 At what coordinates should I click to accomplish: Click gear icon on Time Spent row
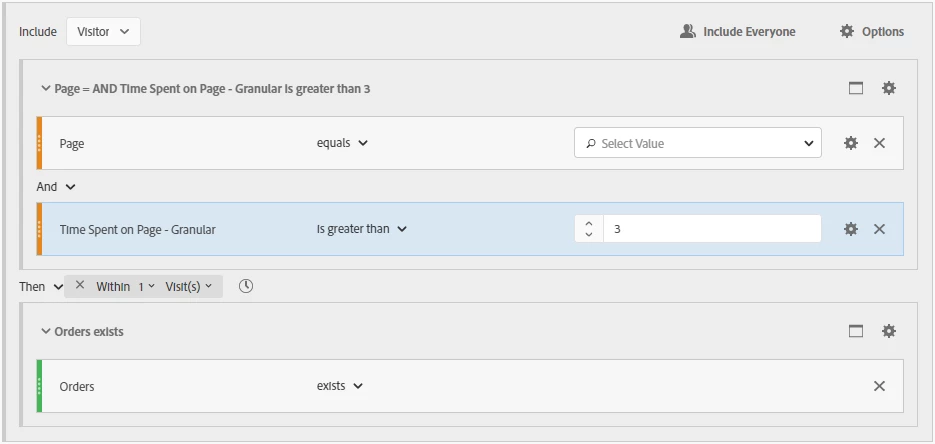(851, 229)
